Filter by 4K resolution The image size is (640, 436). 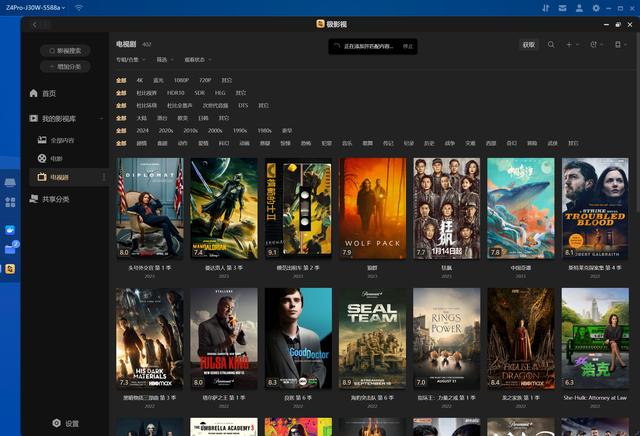tap(140, 80)
